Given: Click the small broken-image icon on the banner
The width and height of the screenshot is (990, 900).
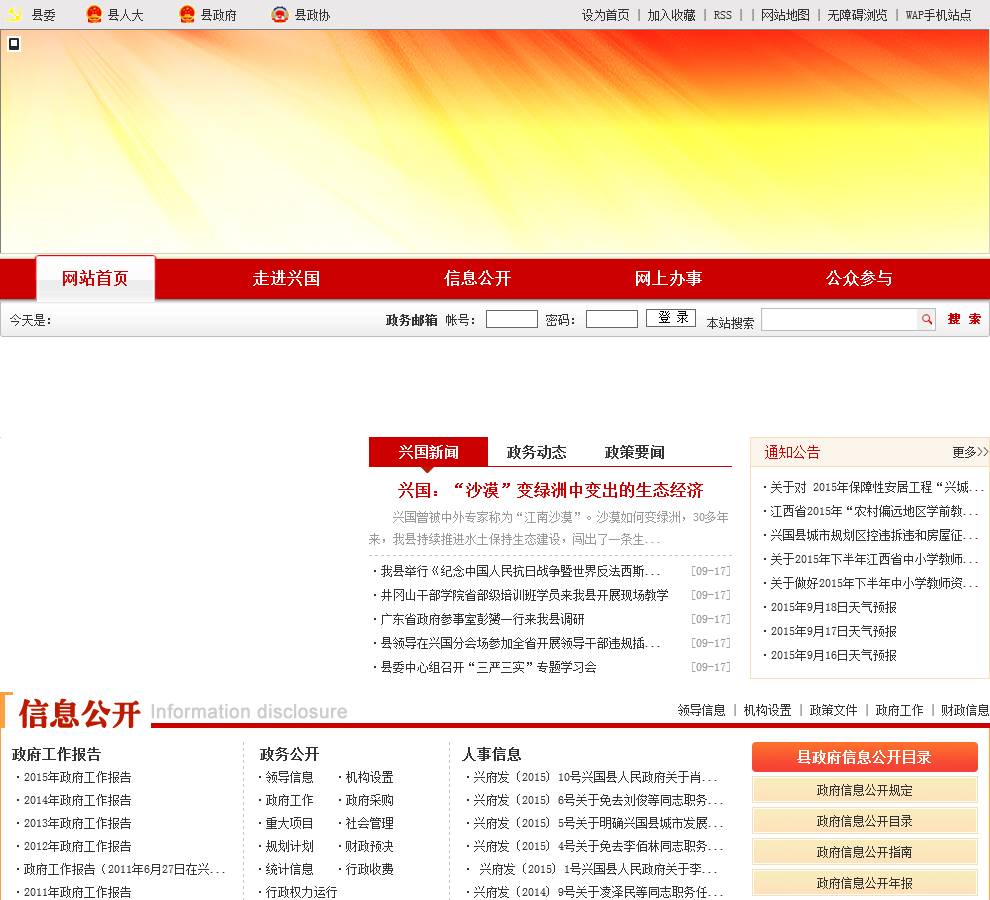Looking at the screenshot, I should tap(14, 44).
